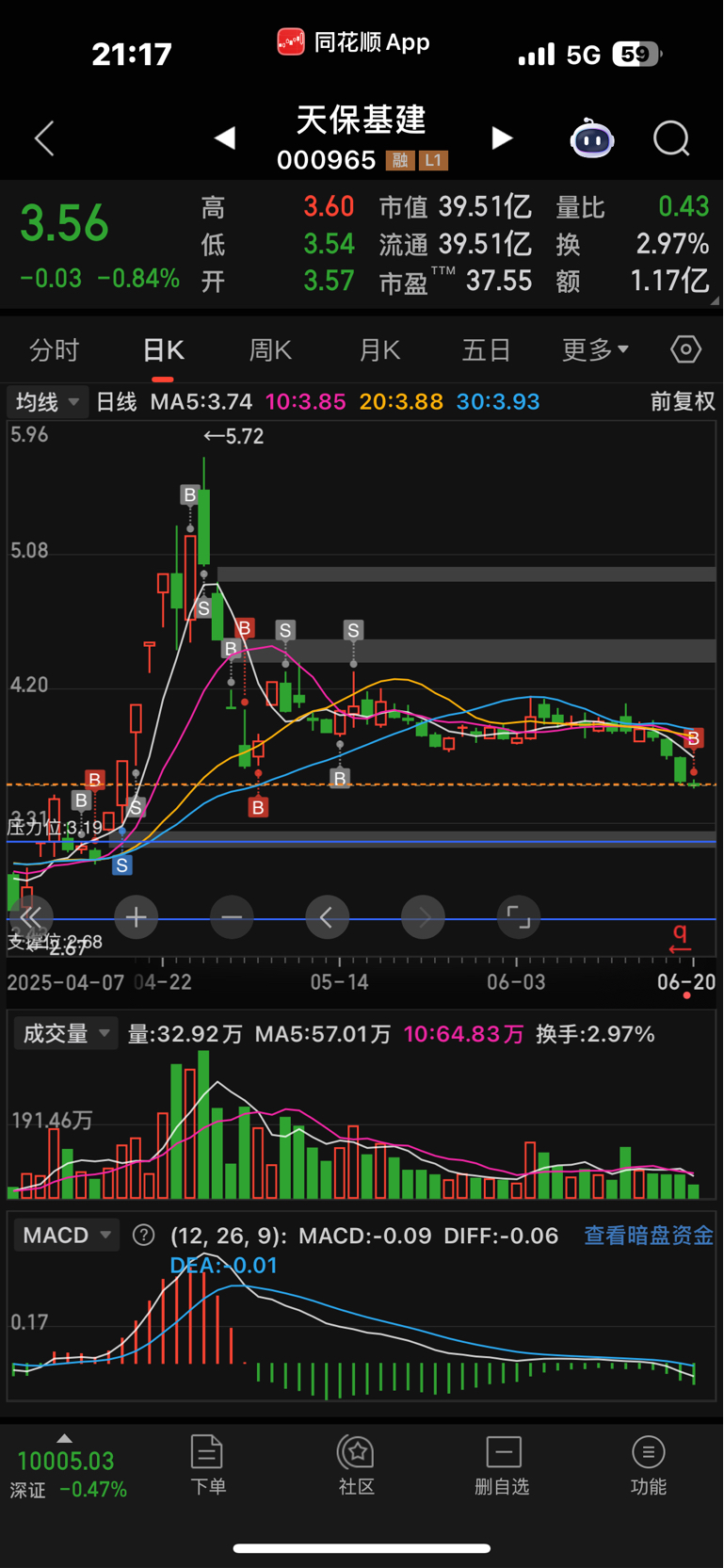Expand quote details corner triangle
Viewport: 724px width, 1568px height.
coord(715,301)
